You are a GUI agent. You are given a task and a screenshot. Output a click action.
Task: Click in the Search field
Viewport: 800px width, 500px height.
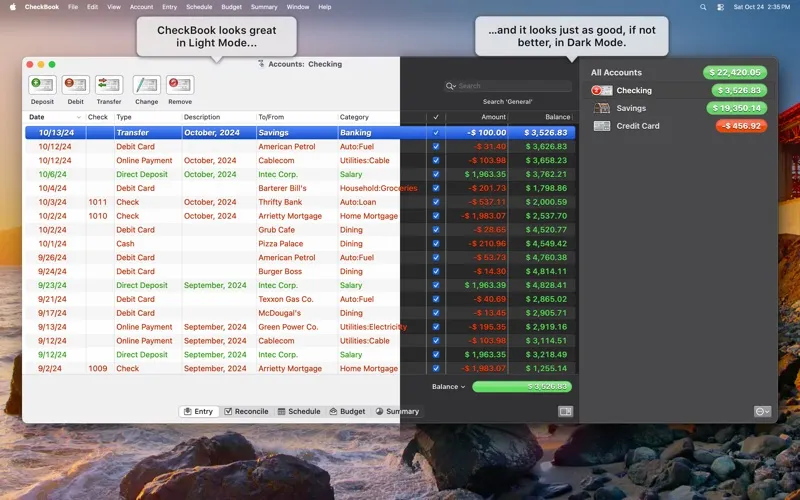[x=508, y=86]
